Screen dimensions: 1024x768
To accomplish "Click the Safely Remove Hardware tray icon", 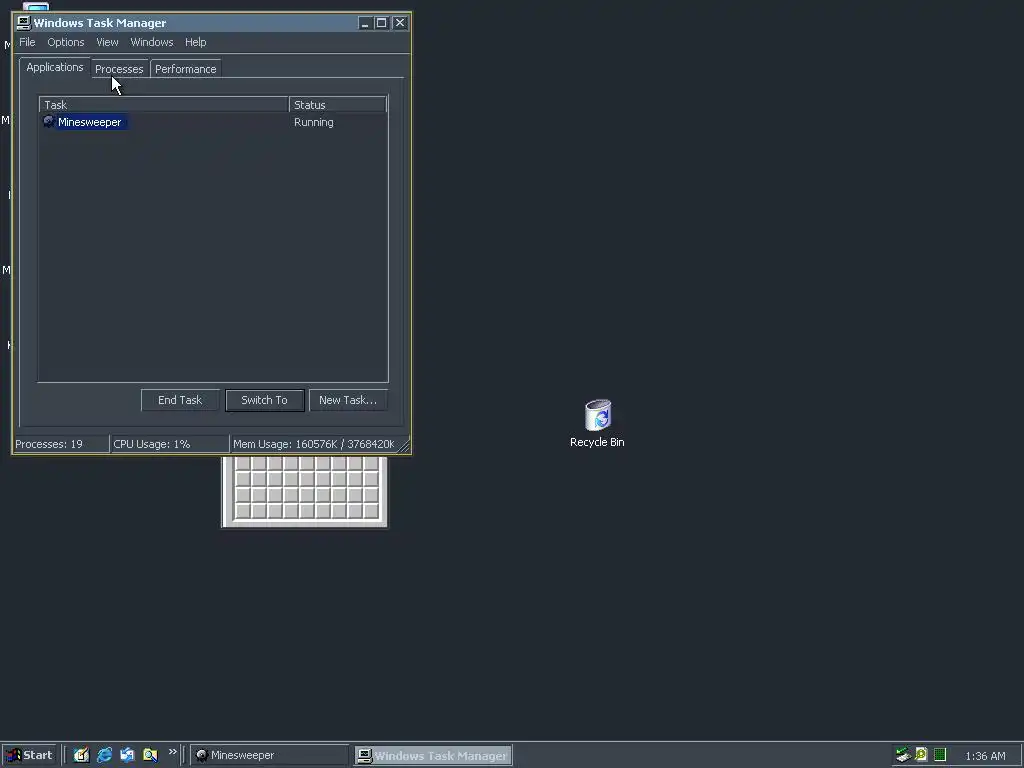I will tap(903, 755).
